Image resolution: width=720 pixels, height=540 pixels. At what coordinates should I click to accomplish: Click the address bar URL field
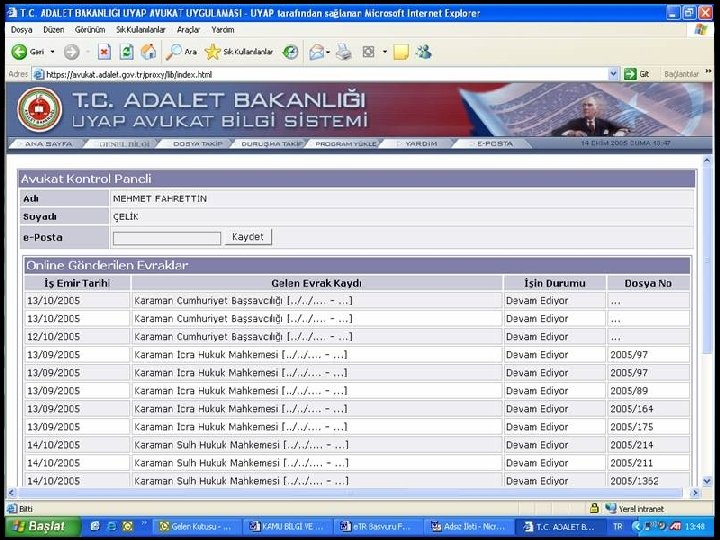point(321,74)
